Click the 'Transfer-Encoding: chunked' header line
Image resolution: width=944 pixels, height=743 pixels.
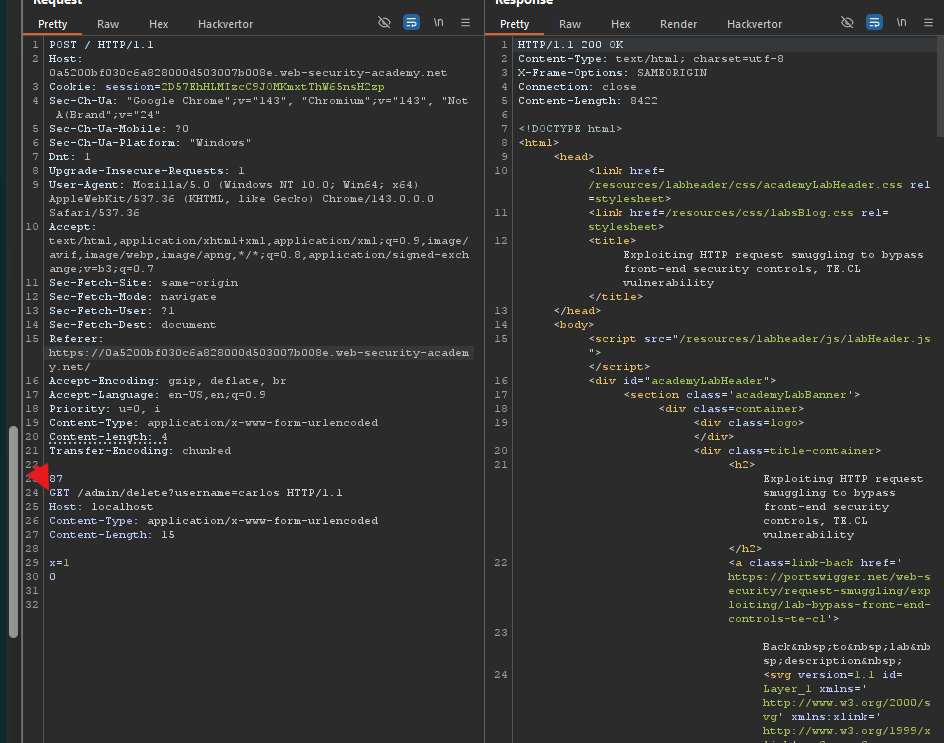[140, 450]
